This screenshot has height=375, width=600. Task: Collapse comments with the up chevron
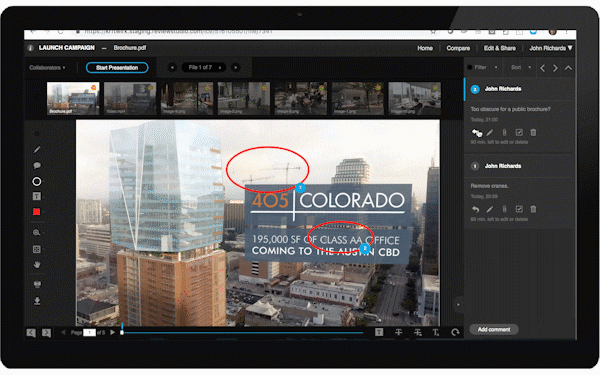(568, 68)
